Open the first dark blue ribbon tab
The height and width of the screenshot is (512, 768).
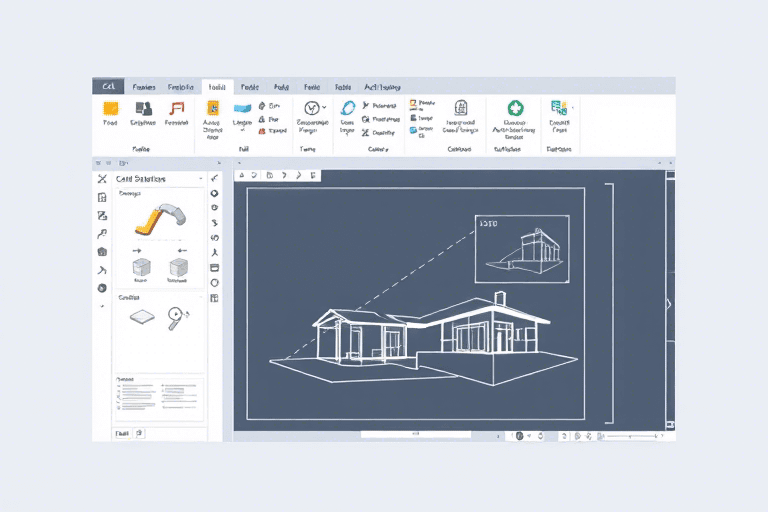click(x=107, y=87)
